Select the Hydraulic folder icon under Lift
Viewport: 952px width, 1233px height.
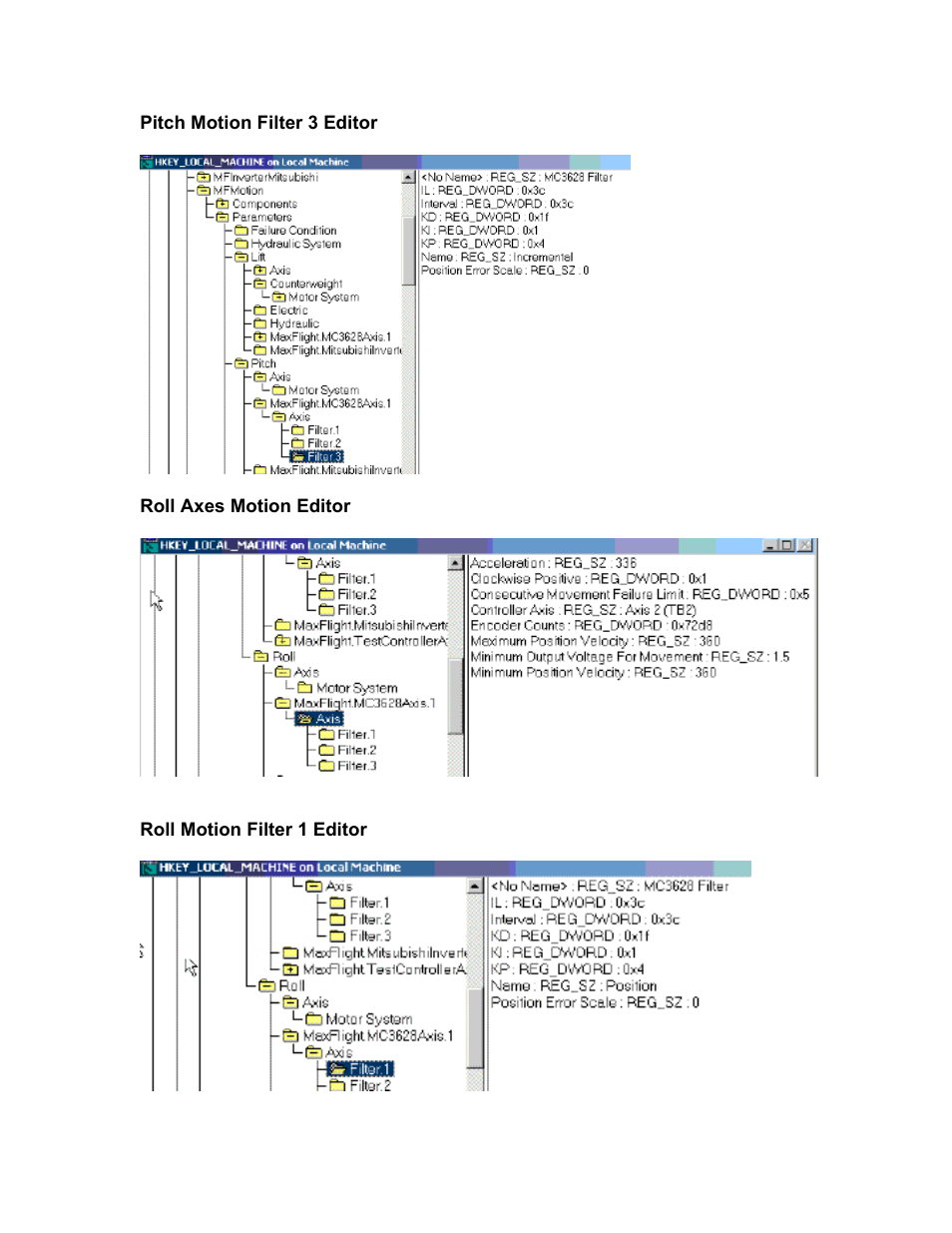pos(260,323)
